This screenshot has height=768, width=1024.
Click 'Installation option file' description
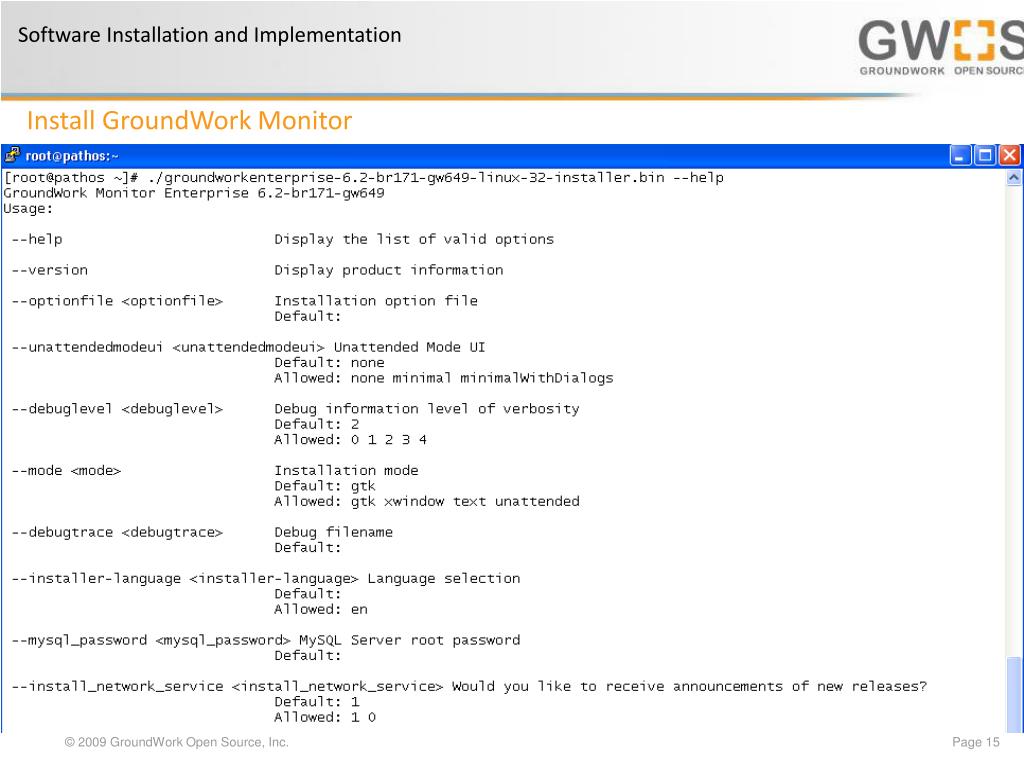tap(376, 301)
